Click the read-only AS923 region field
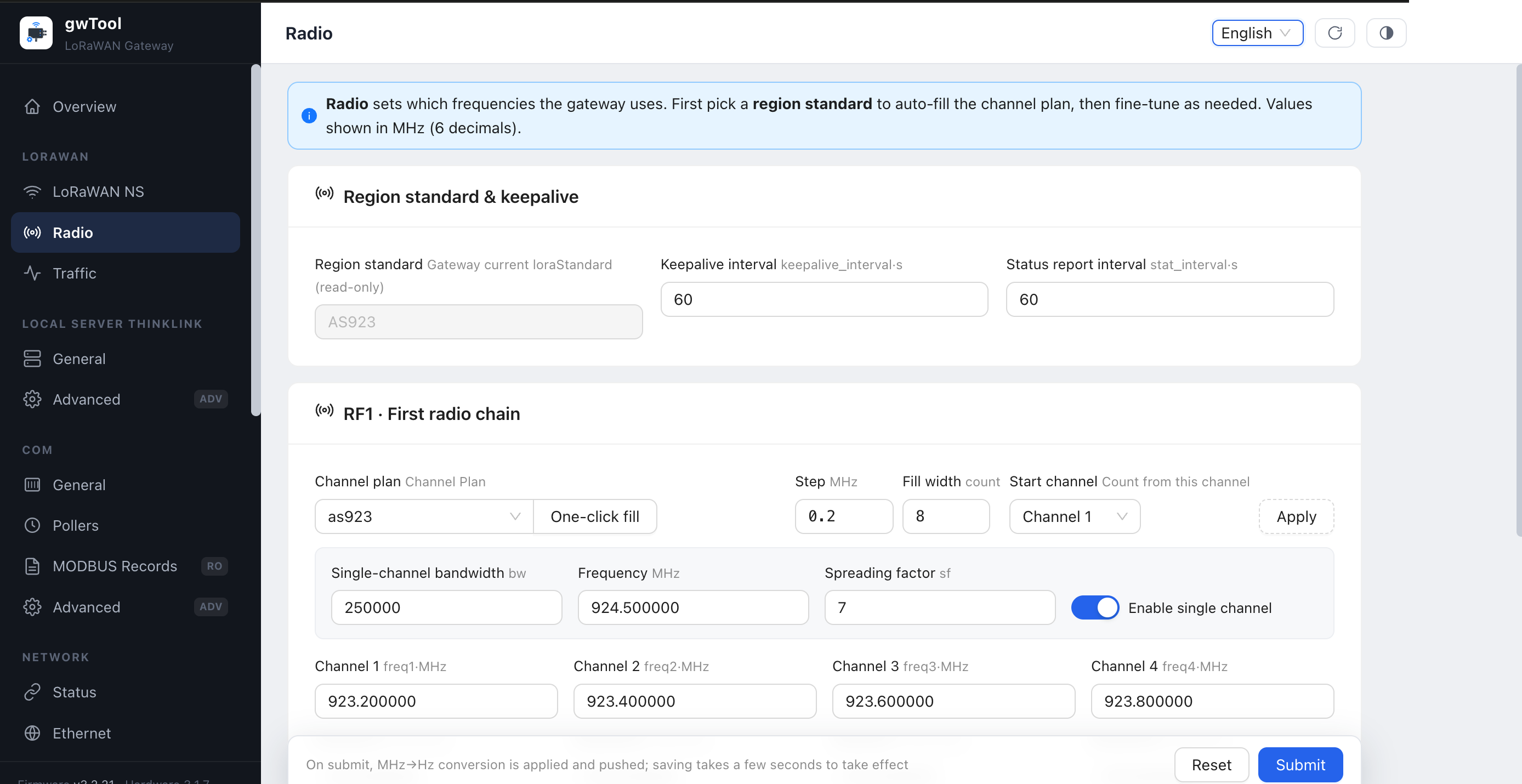This screenshot has width=1522, height=784. point(479,322)
